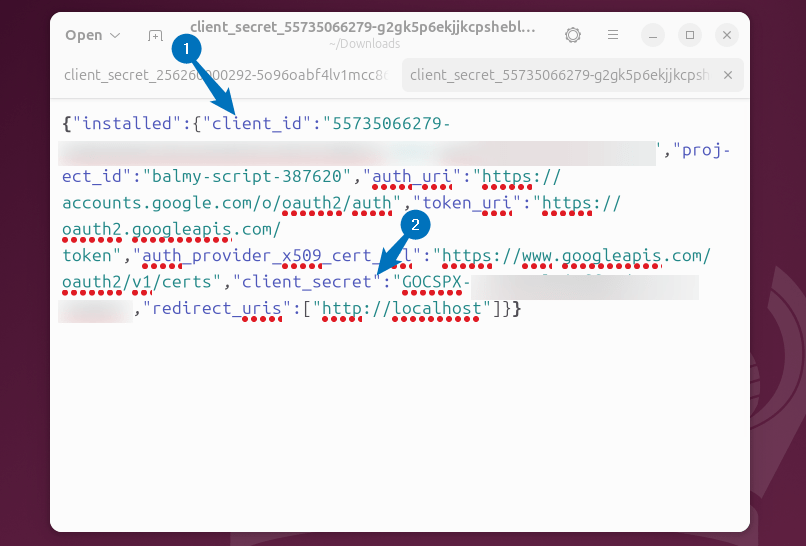Image resolution: width=806 pixels, height=546 pixels.
Task: Click the oauth2/v1/certs text
Action: [x=137, y=282]
